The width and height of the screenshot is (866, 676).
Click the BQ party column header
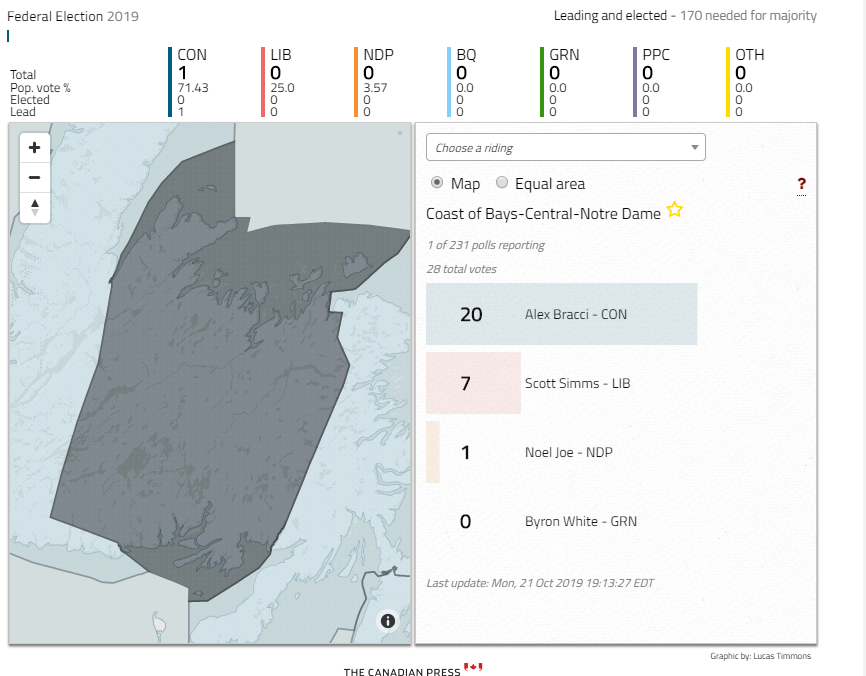coord(466,55)
